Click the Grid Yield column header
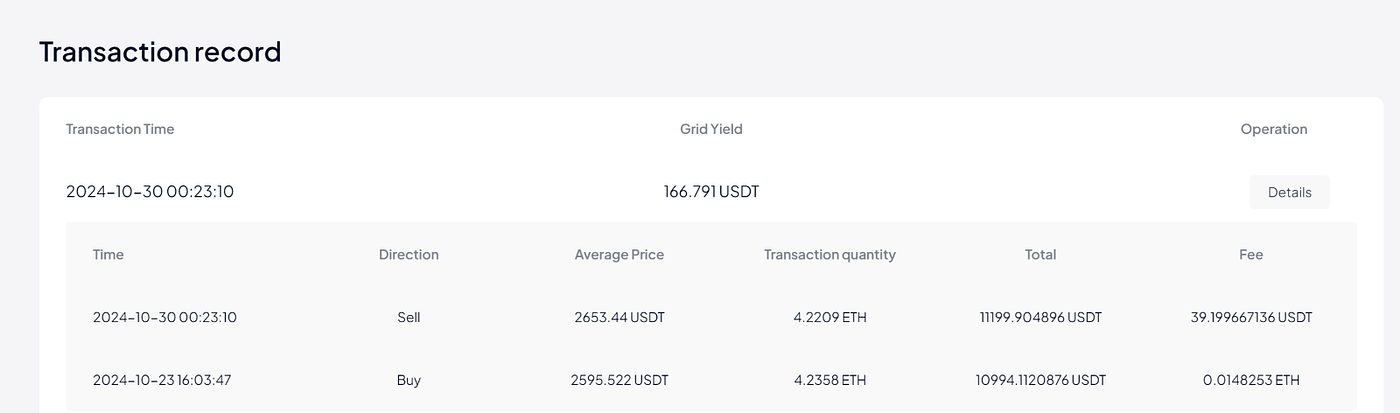Image resolution: width=1400 pixels, height=413 pixels. tap(711, 129)
